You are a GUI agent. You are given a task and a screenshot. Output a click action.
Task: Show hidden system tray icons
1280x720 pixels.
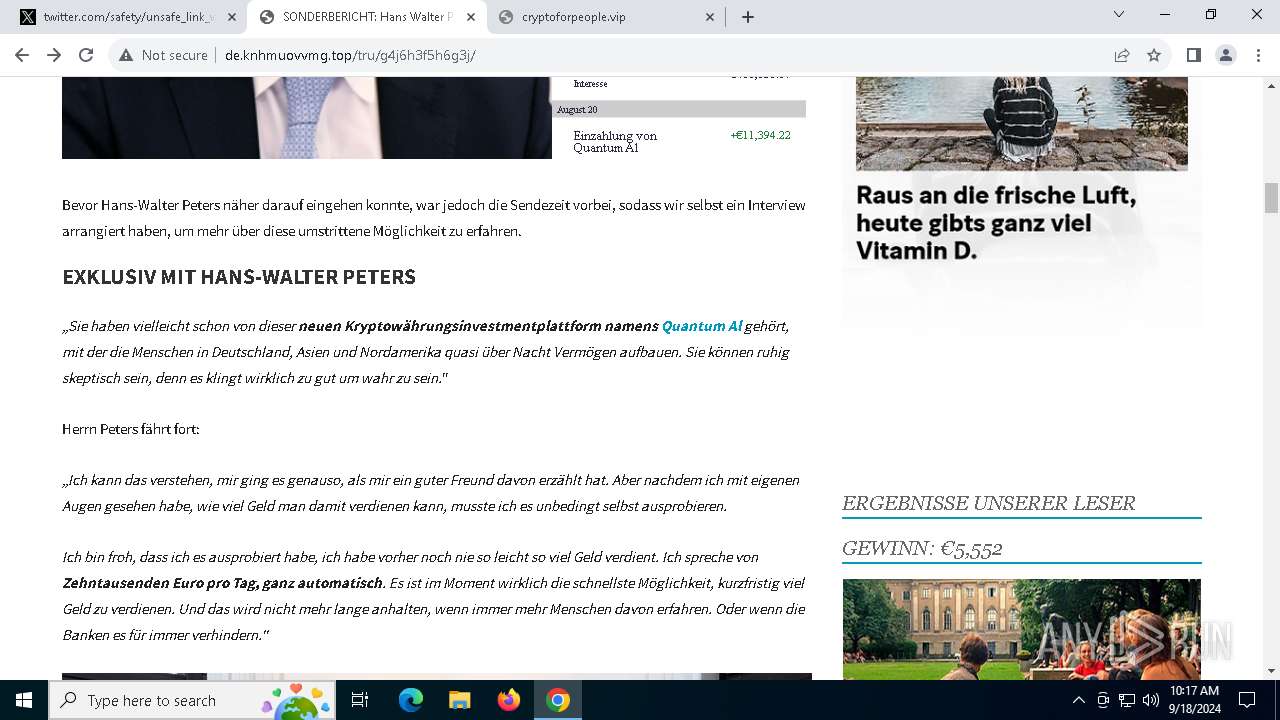tap(1078, 700)
